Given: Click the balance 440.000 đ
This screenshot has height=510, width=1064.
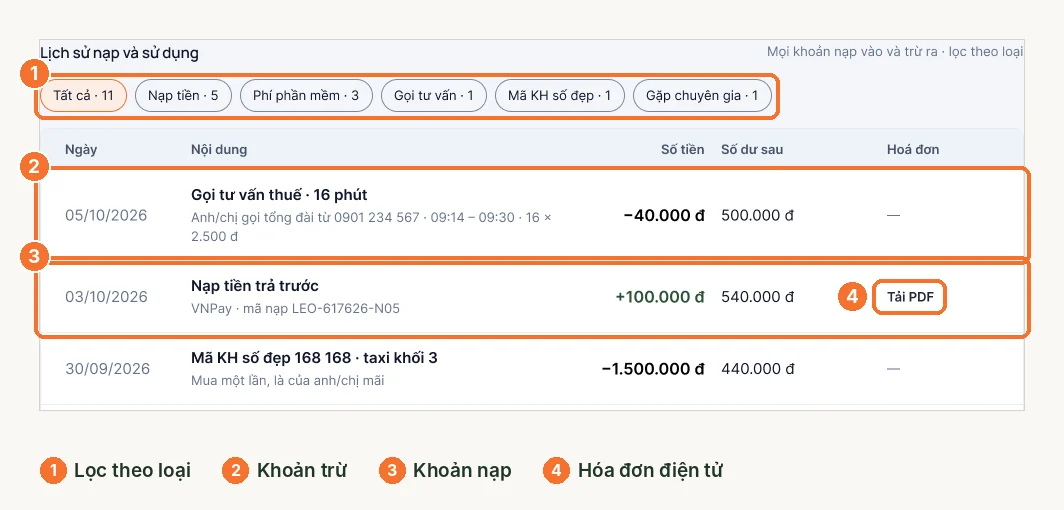Looking at the screenshot, I should coord(757,369).
